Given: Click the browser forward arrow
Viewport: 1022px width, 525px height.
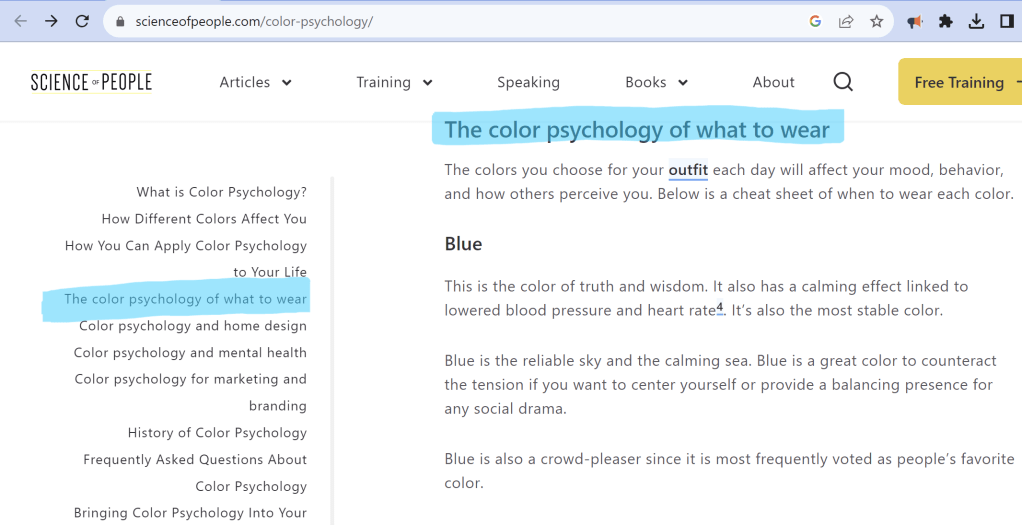Looking at the screenshot, I should point(51,21).
